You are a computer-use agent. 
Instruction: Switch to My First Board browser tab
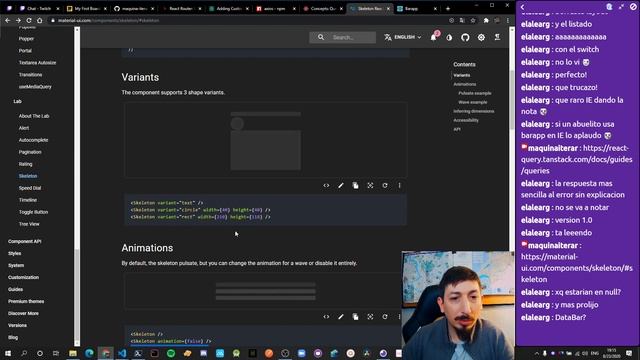(x=87, y=8)
